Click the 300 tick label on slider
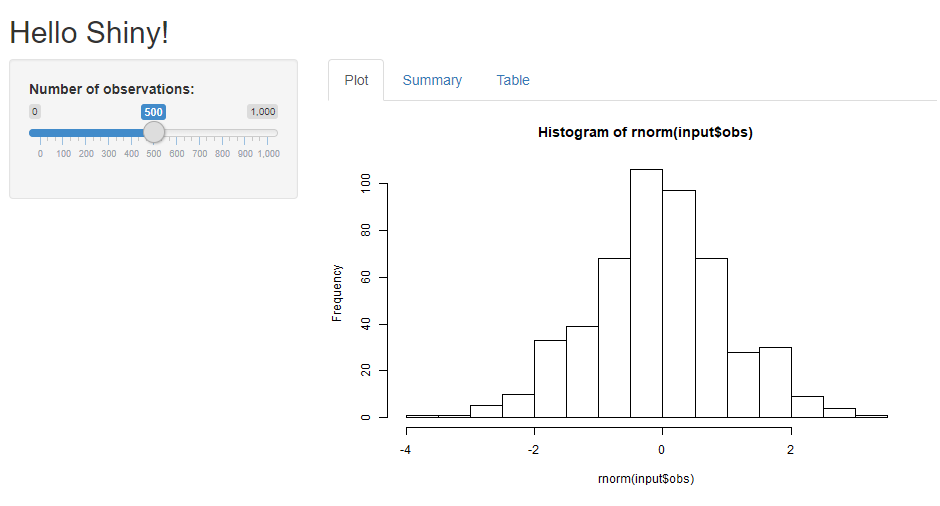 (109, 154)
